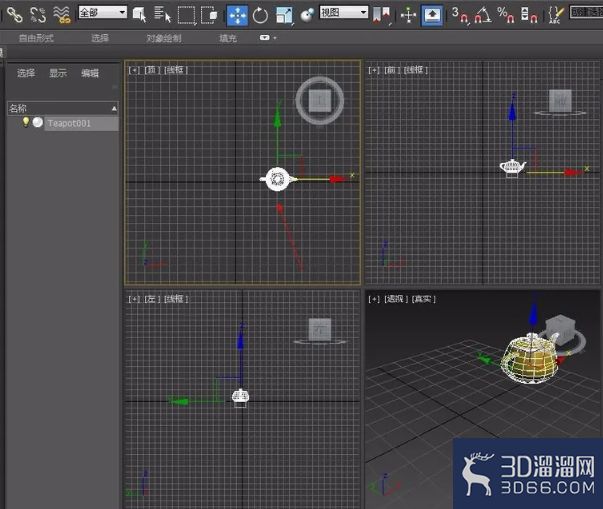Open left viewport 线框 shading menu
Screen dimensions: 603x509
point(176,299)
